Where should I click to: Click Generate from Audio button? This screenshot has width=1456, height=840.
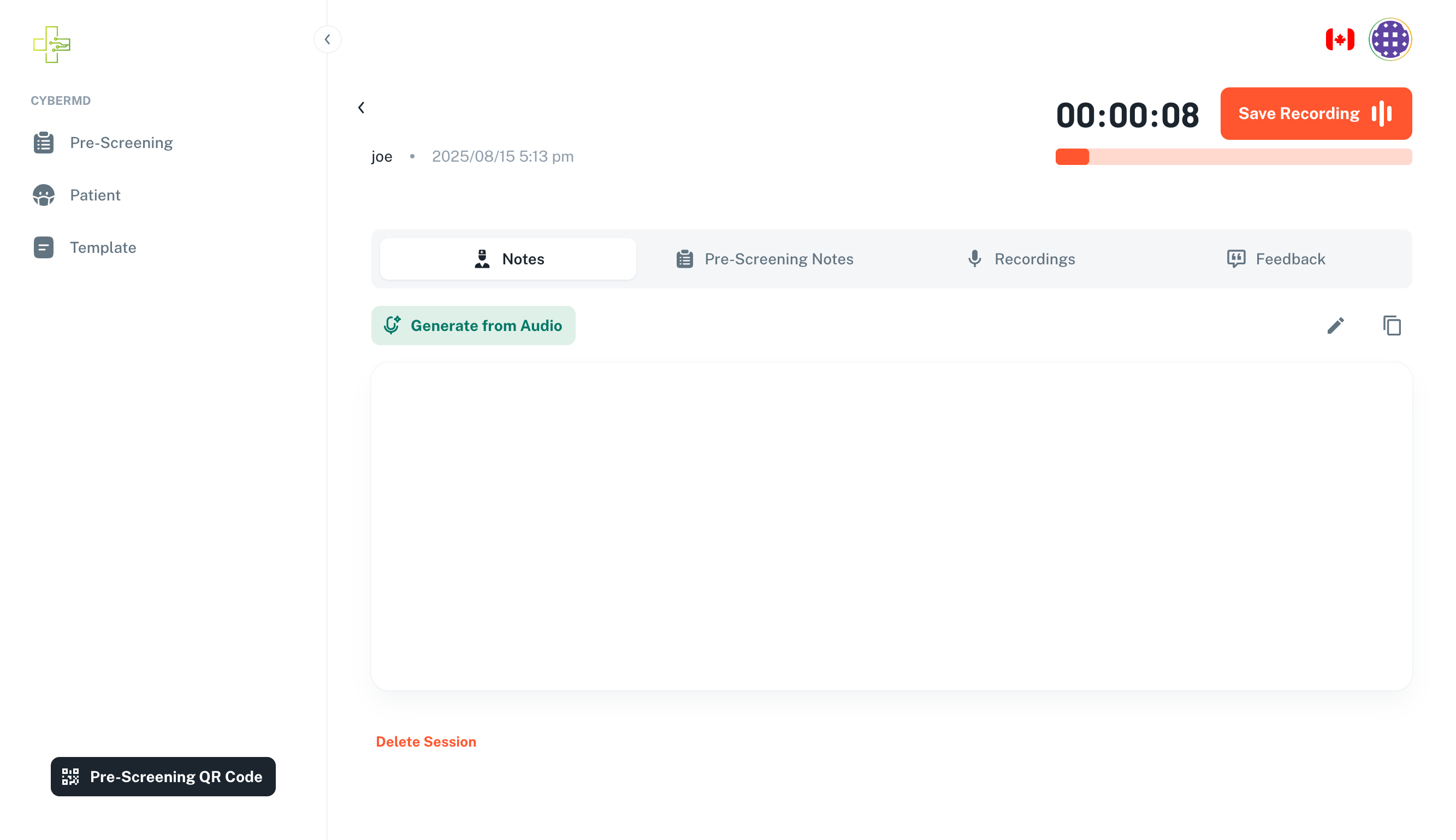point(473,326)
